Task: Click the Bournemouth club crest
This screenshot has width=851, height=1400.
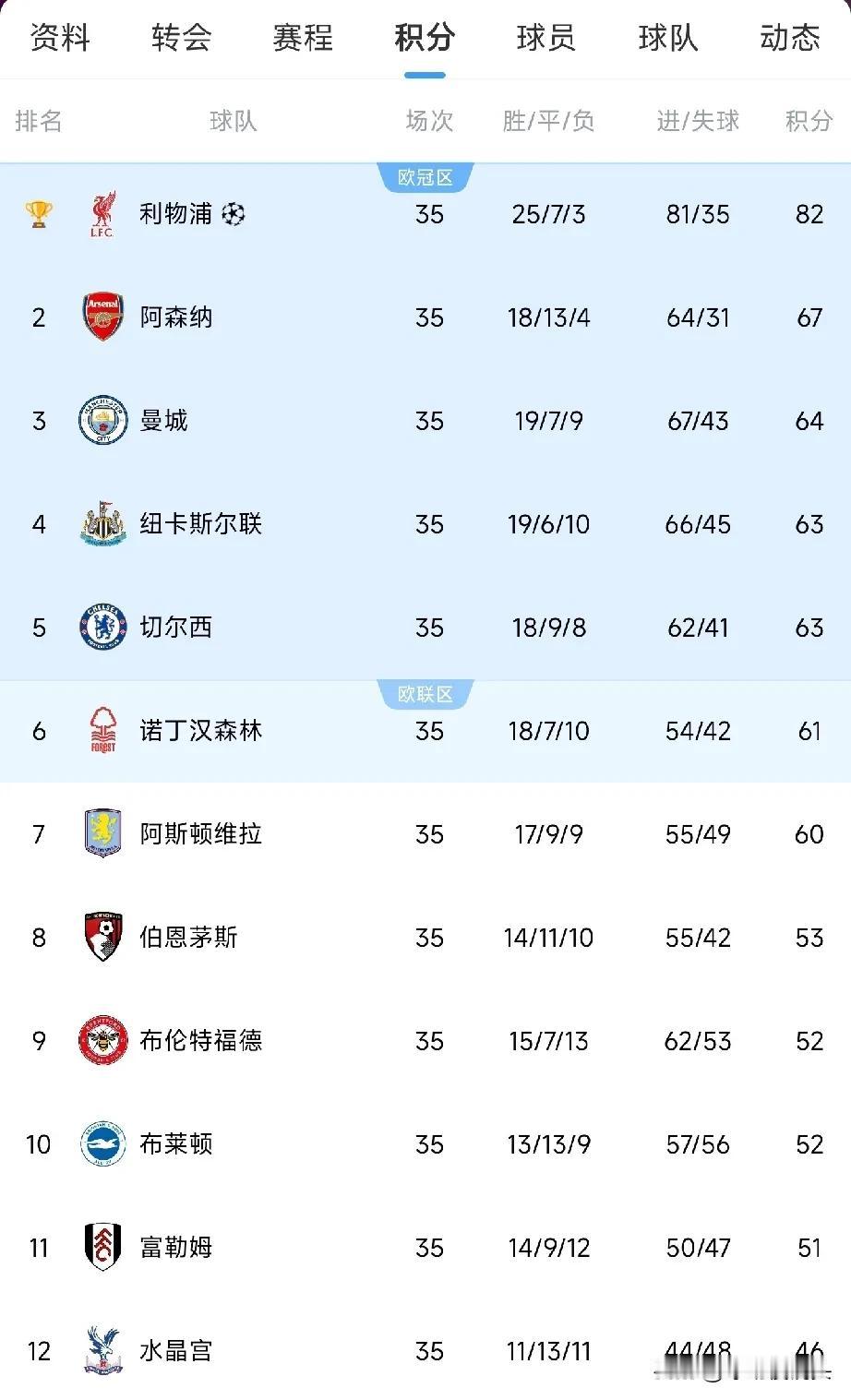Action: (x=102, y=938)
